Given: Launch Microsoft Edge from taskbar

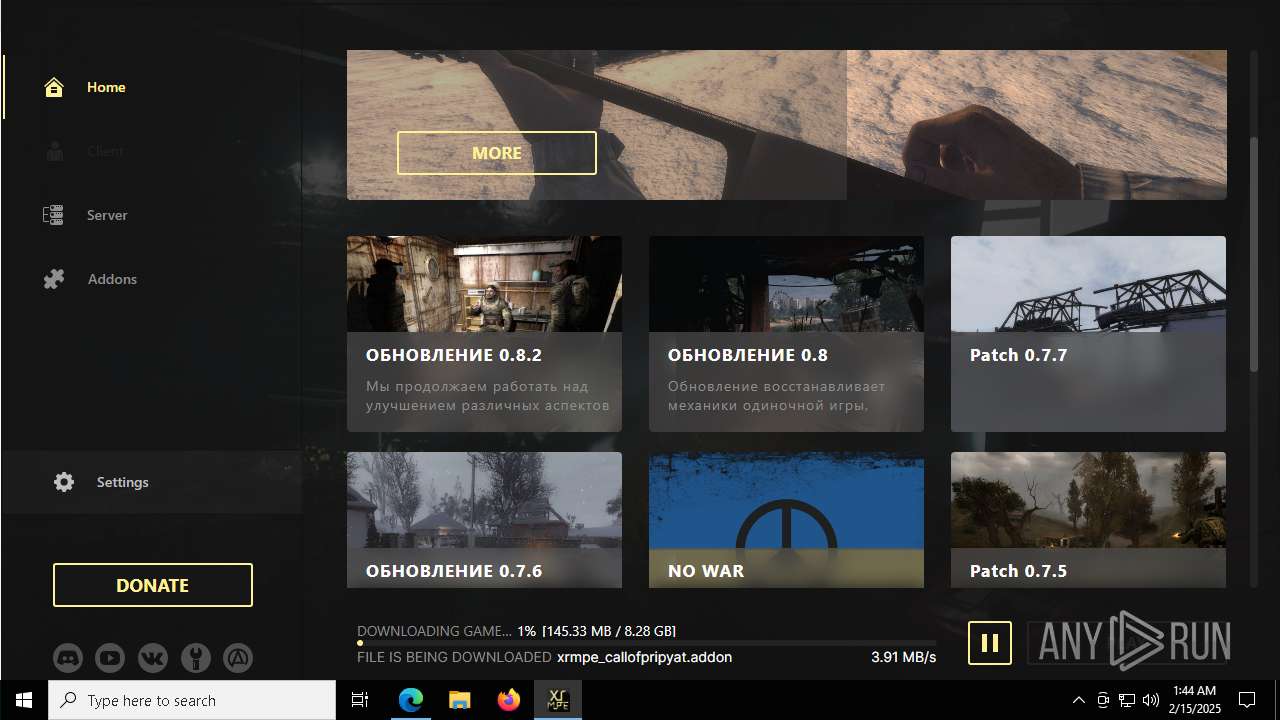Looking at the screenshot, I should [x=411, y=700].
